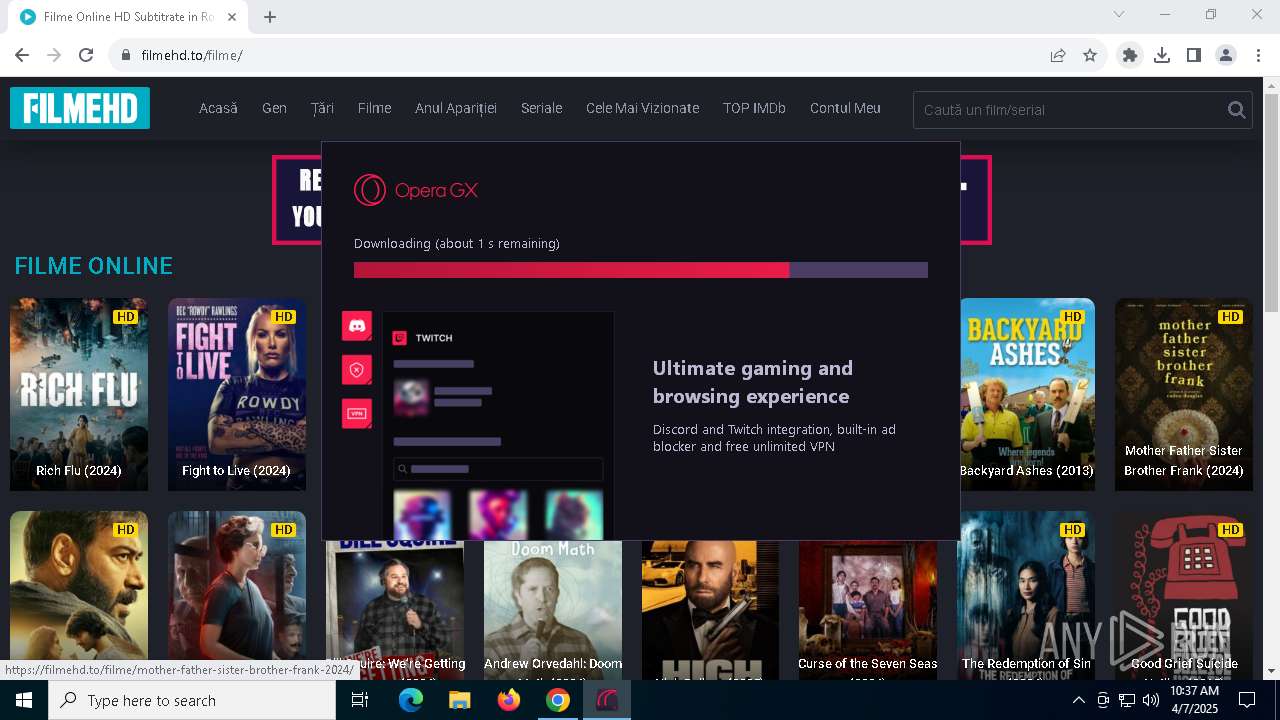Image resolution: width=1280 pixels, height=720 pixels.
Task: Click the Opera GX installer taskbar icon
Action: coord(607,700)
